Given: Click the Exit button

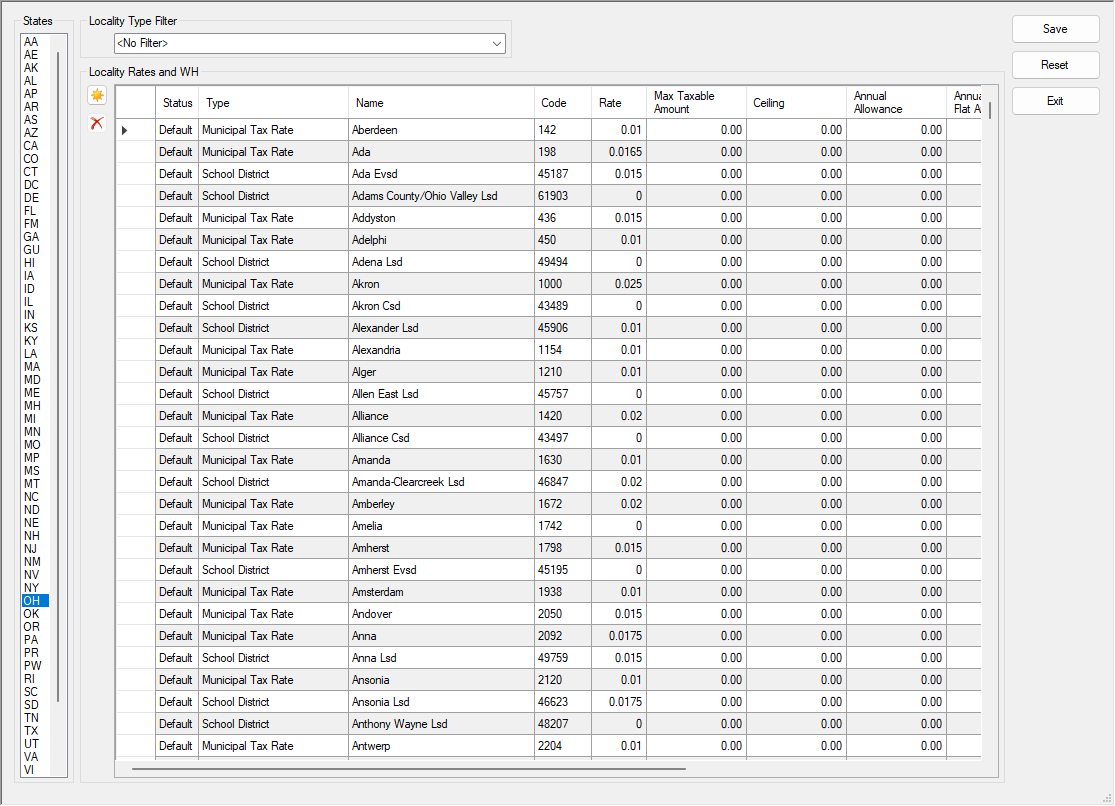Looking at the screenshot, I should coord(1055,100).
